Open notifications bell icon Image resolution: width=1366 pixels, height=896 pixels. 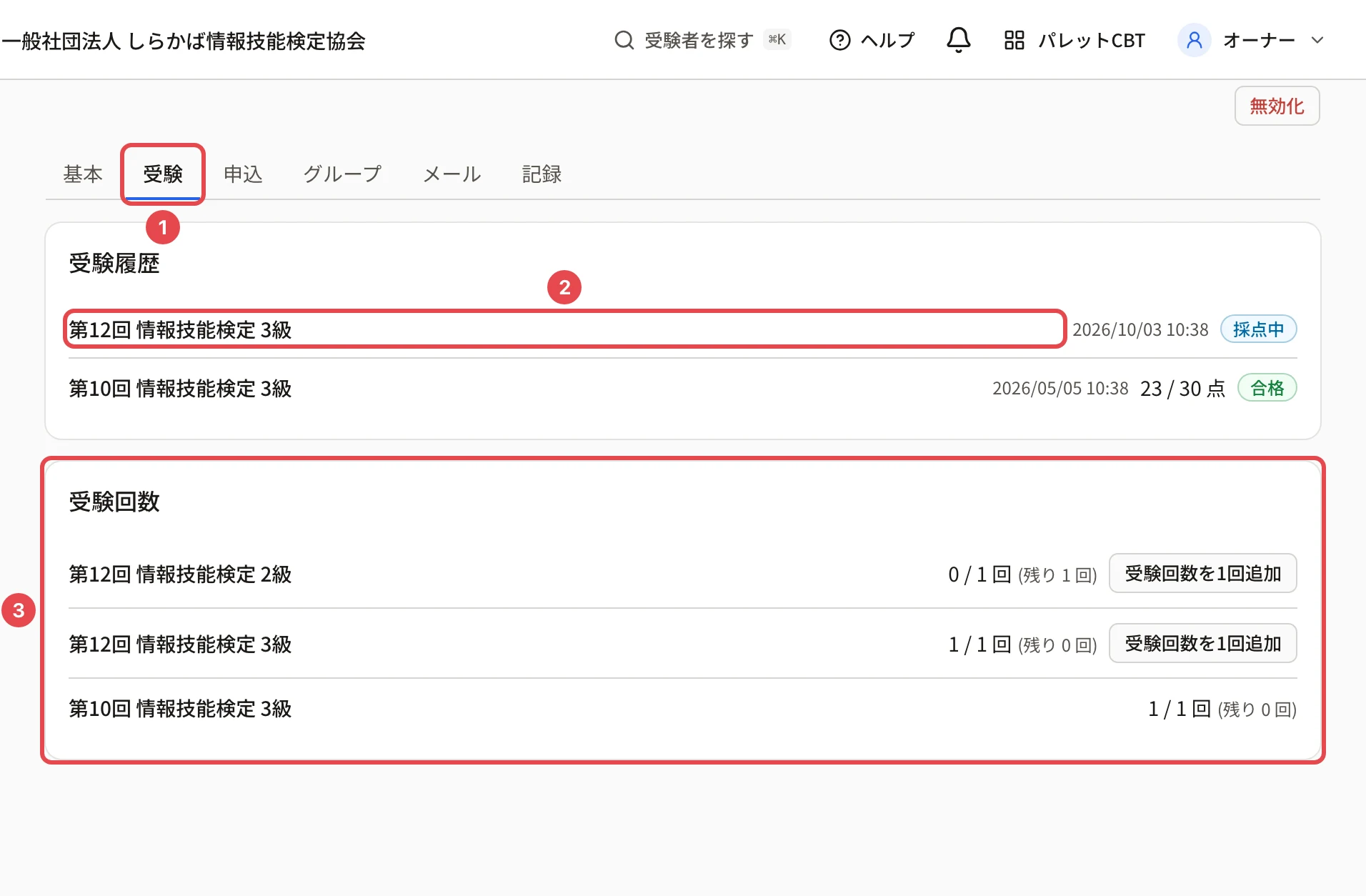tap(958, 40)
